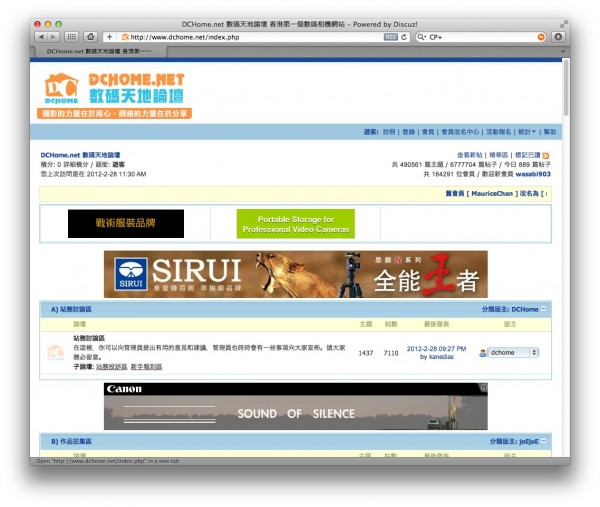Reload the page with the refresh icon

[404, 37]
